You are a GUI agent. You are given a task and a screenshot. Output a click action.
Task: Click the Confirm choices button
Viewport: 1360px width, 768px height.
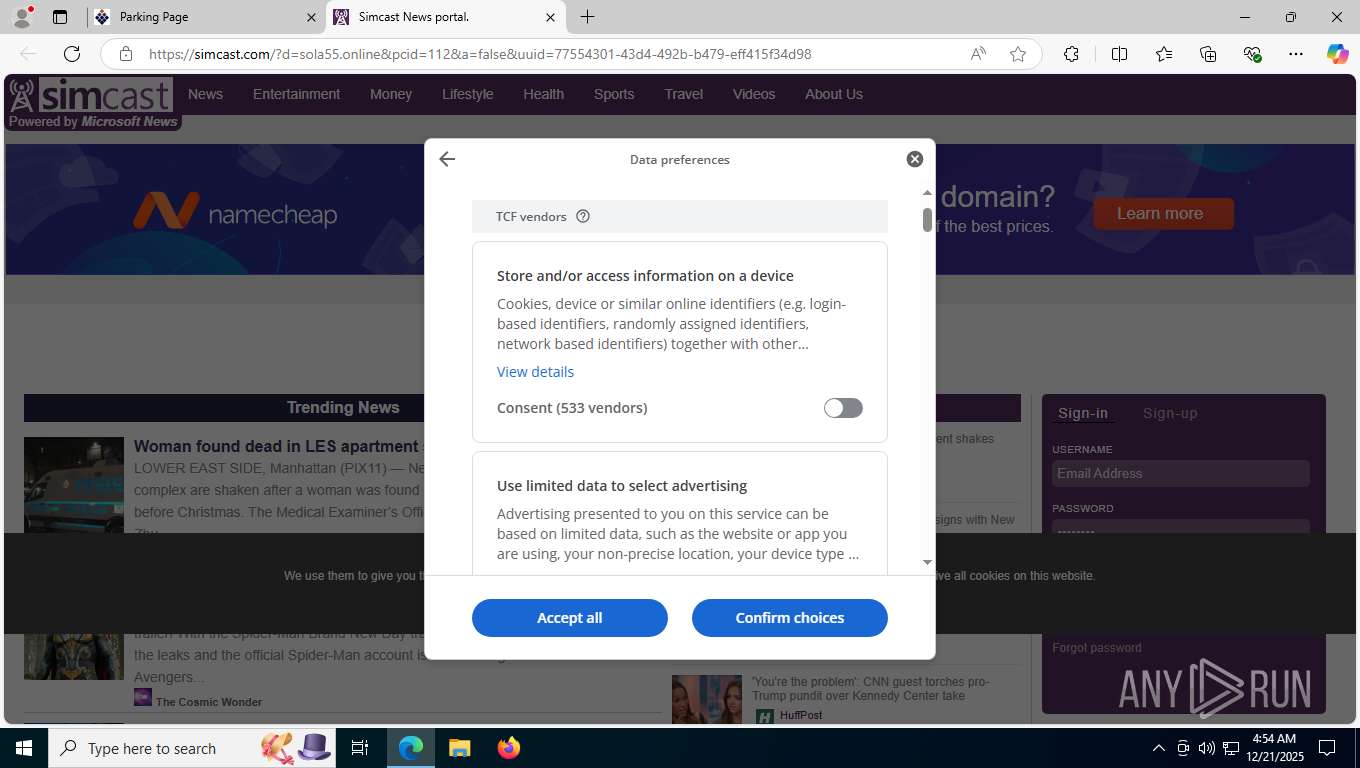(790, 618)
